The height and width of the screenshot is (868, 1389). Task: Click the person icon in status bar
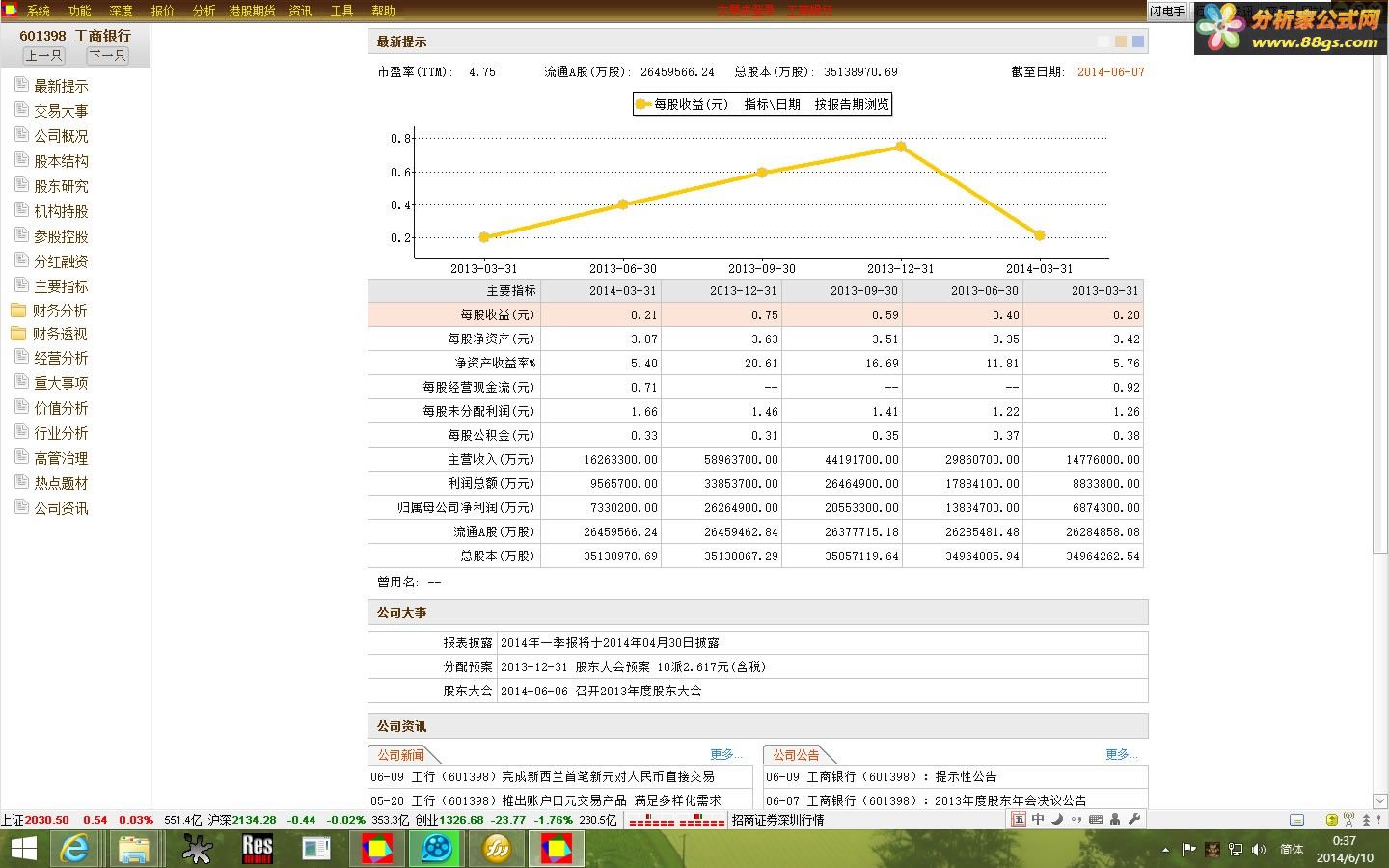1115,820
